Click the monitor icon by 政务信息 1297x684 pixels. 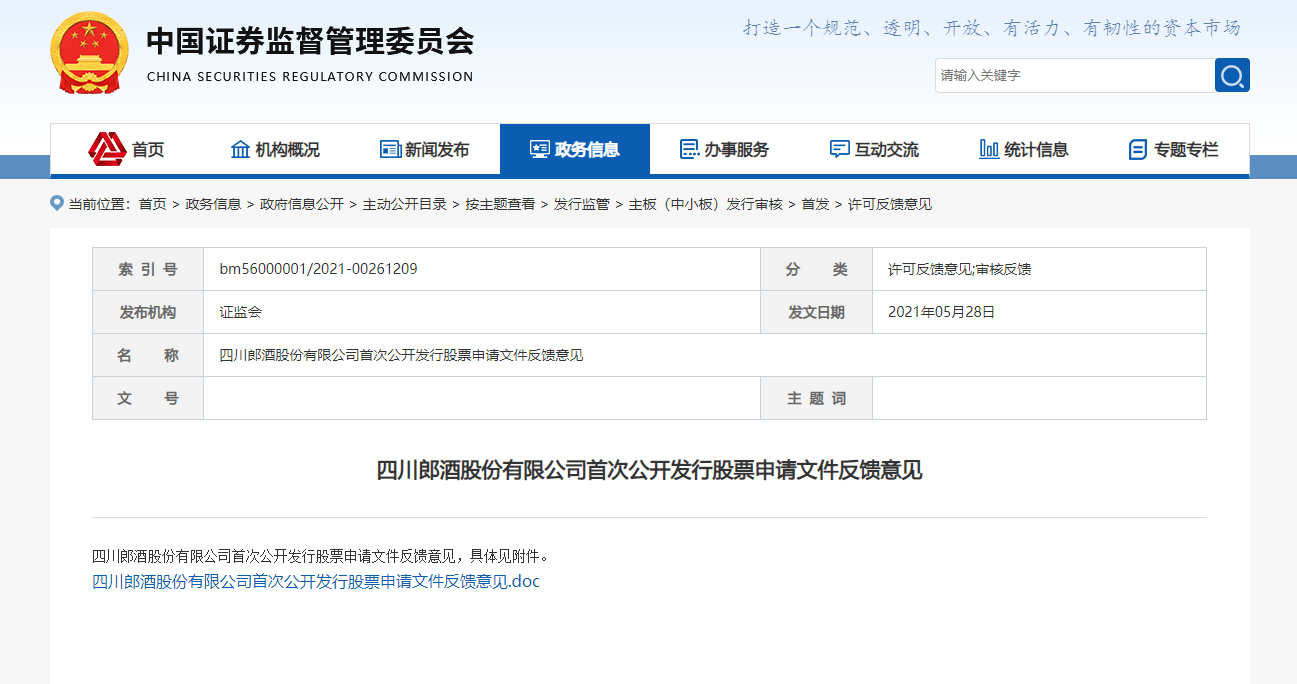coord(540,149)
